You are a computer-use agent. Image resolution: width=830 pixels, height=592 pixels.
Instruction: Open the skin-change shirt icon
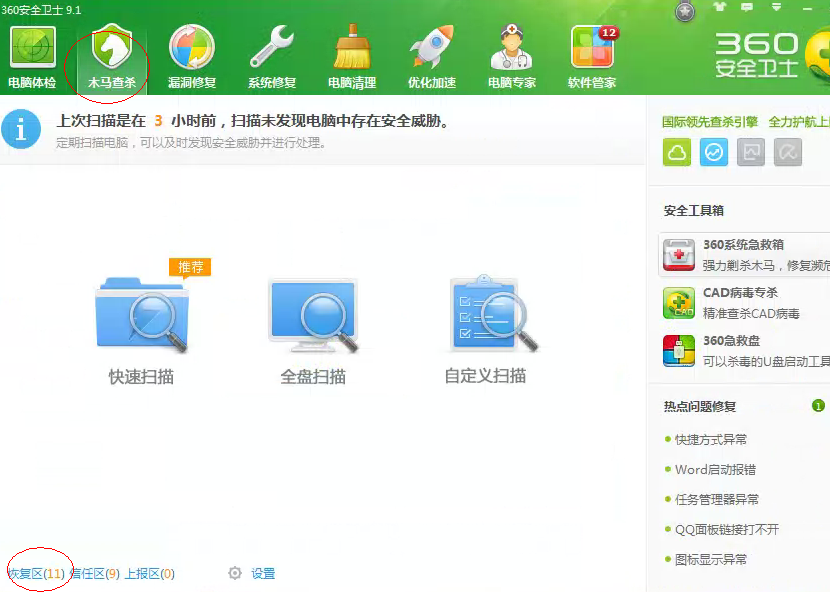pyautogui.click(x=720, y=7)
